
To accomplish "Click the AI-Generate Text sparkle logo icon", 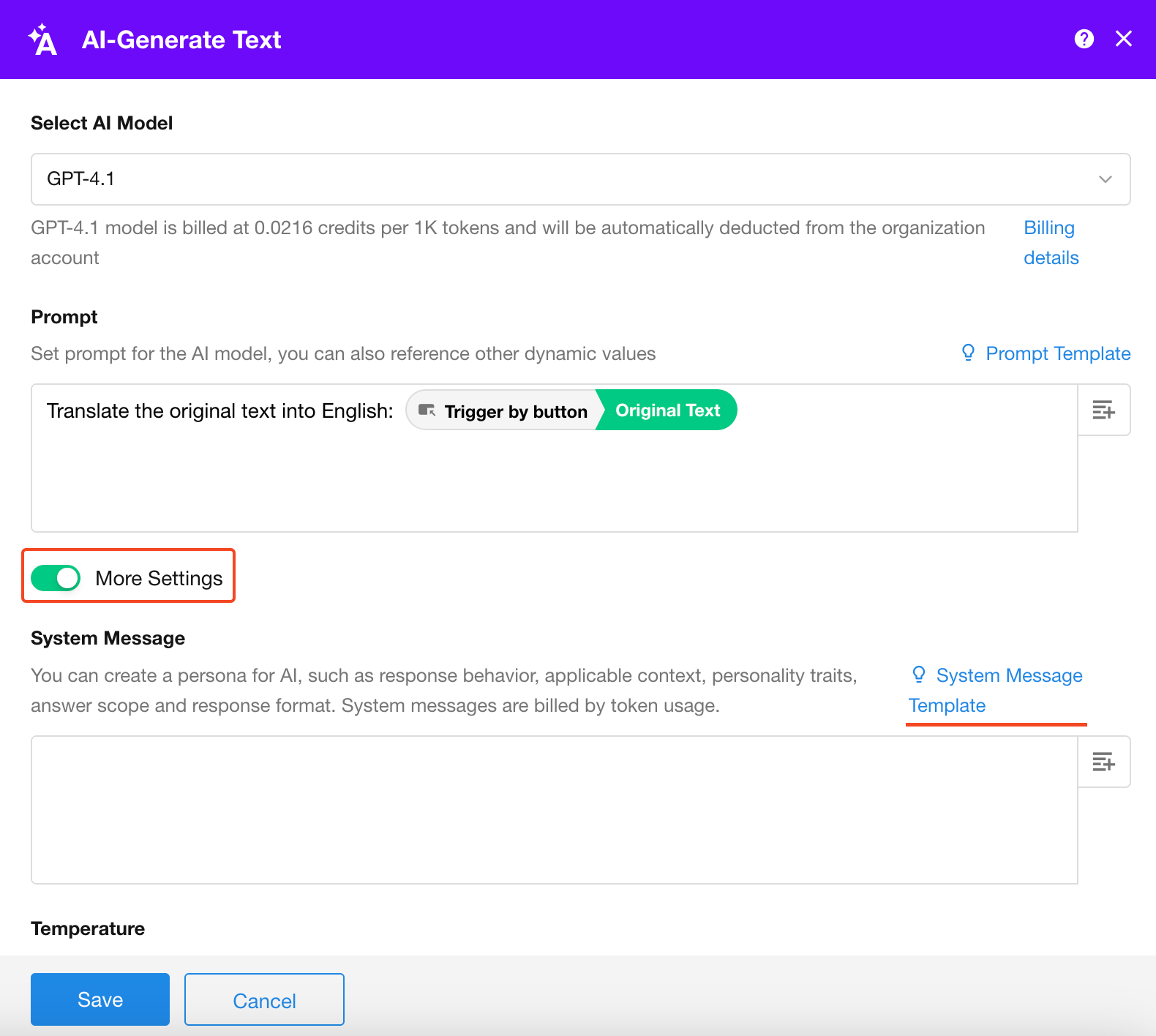I will [42, 40].
